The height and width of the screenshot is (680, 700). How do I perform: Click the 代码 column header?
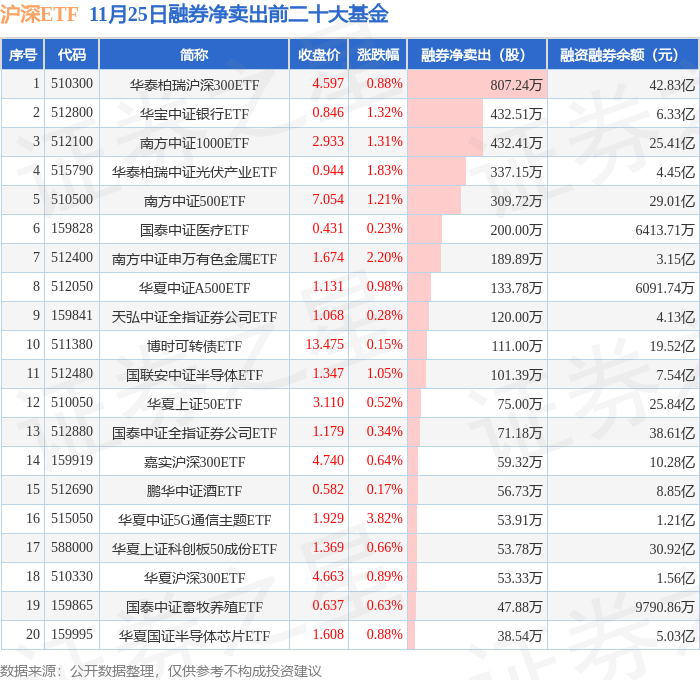71,54
